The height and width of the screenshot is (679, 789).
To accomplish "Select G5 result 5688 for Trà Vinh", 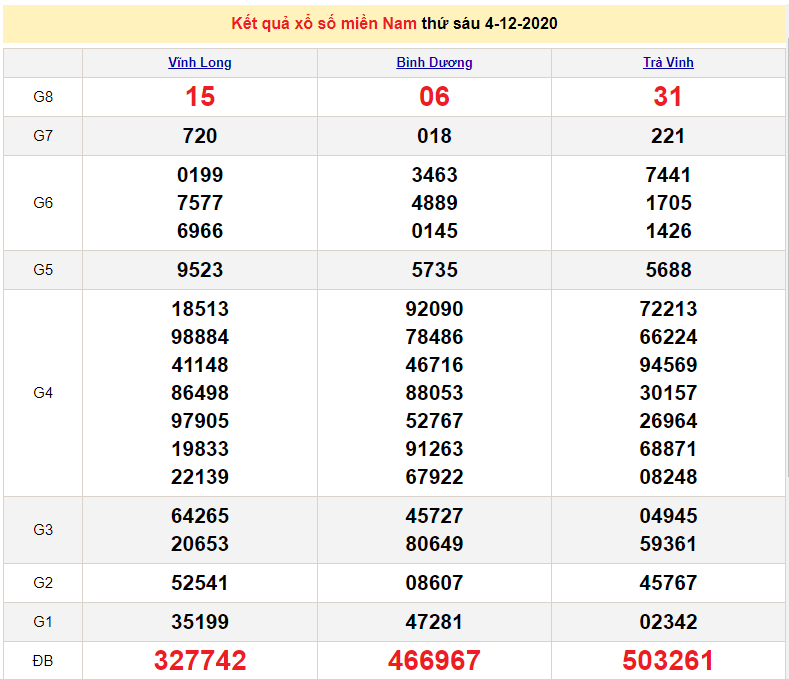I will coord(668,270).
